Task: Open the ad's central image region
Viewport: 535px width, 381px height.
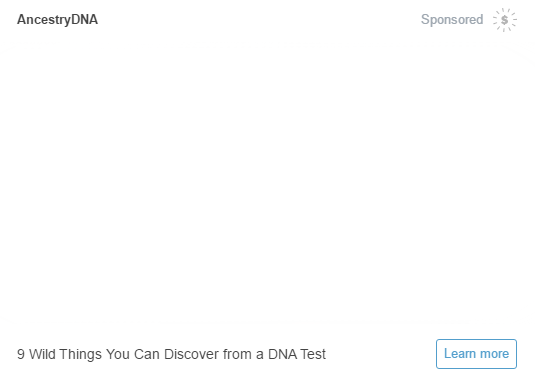Action: coord(268,184)
